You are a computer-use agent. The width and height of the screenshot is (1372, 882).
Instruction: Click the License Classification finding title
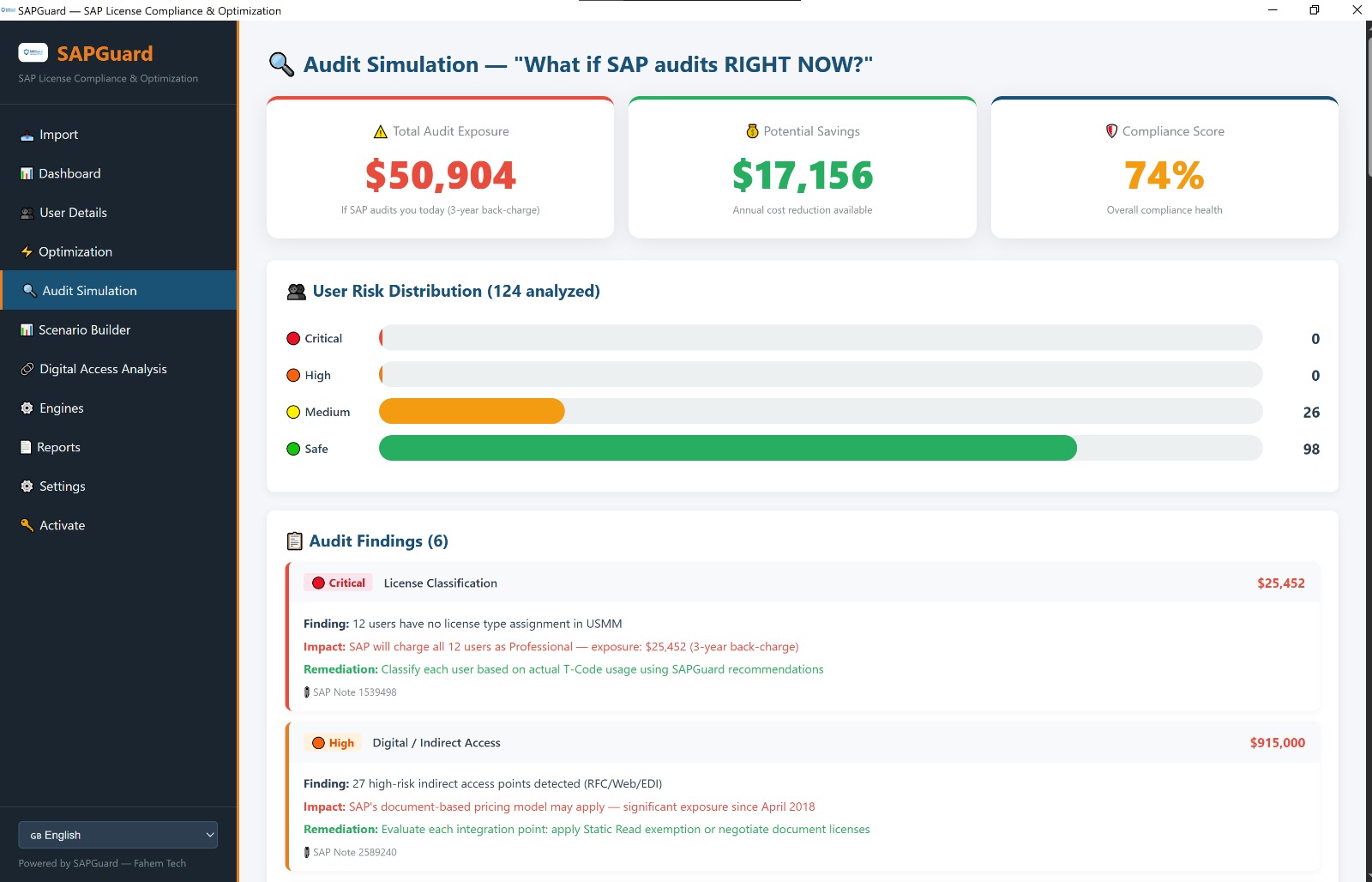(x=441, y=583)
